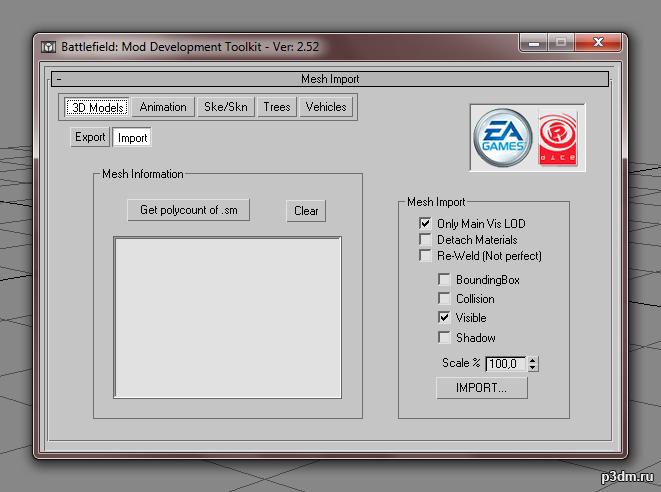Enable Detach Materials checkbox

[x=425, y=239]
